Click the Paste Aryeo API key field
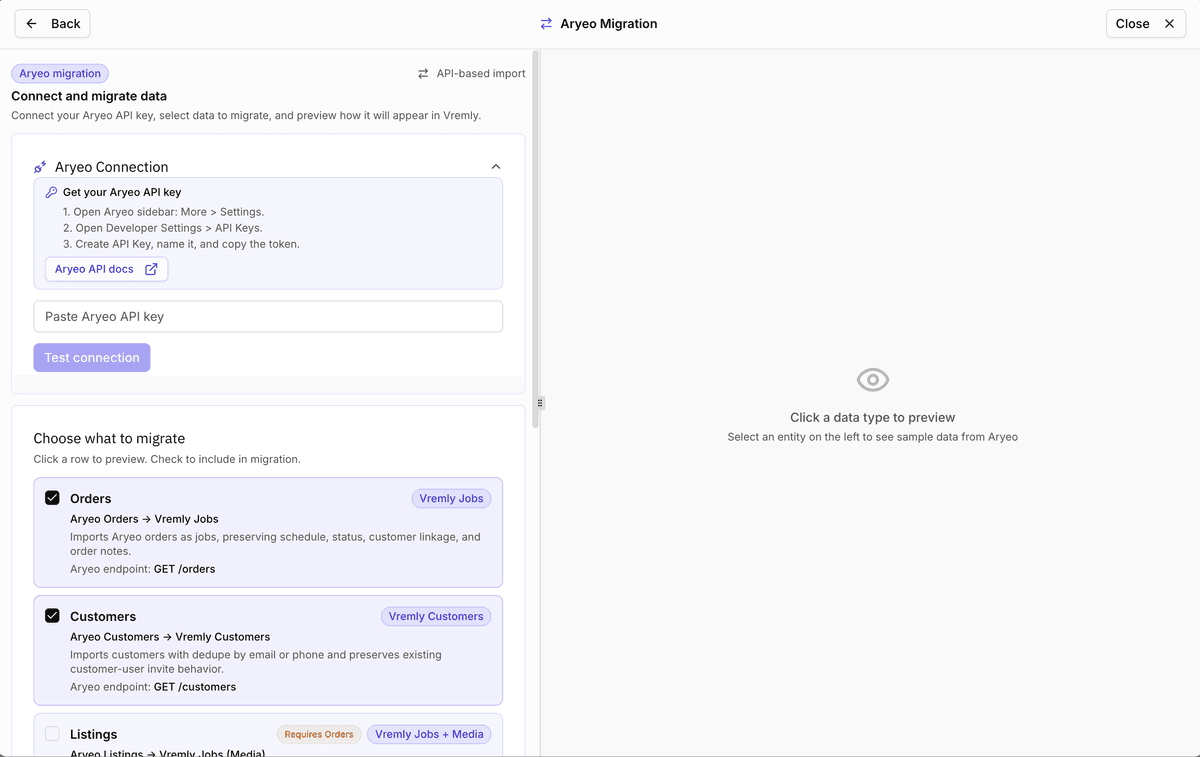The width and height of the screenshot is (1200, 757). [x=268, y=316]
